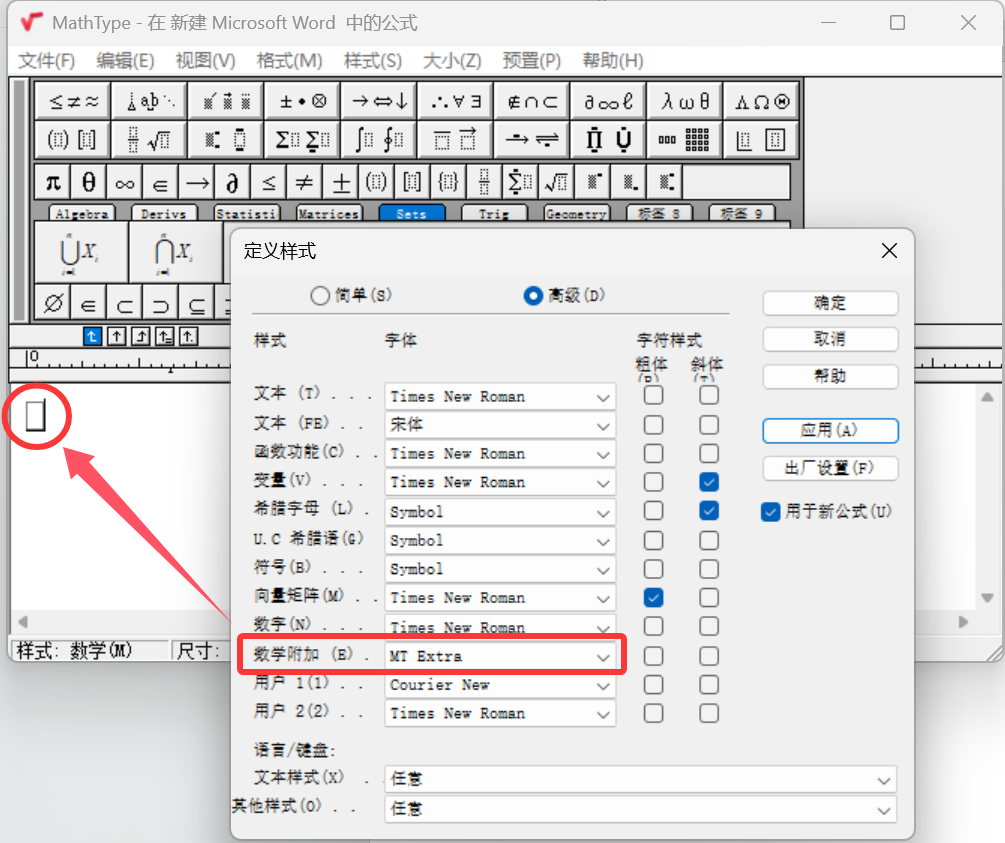Click the 帮助 button in dialog
The image size is (1005, 843).
tap(830, 376)
